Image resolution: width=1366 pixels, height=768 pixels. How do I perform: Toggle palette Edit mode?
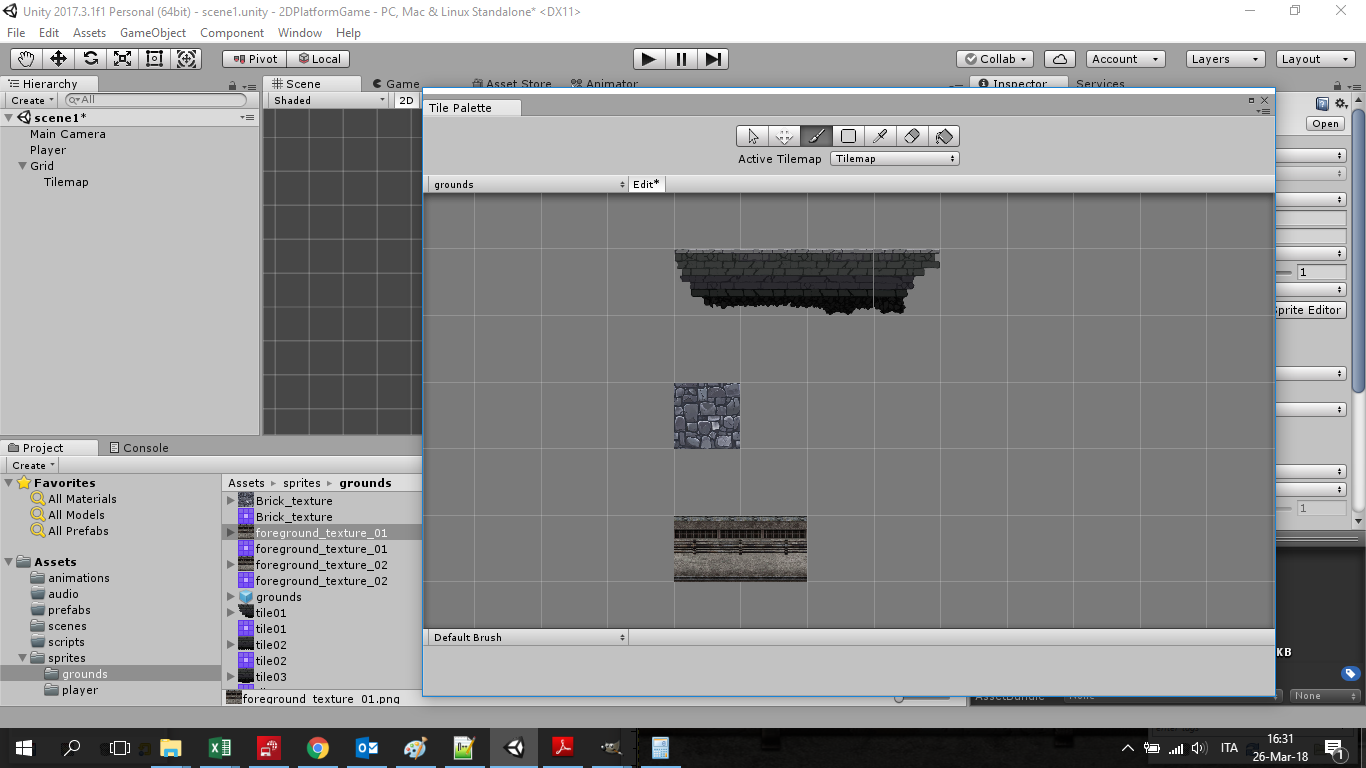(646, 184)
